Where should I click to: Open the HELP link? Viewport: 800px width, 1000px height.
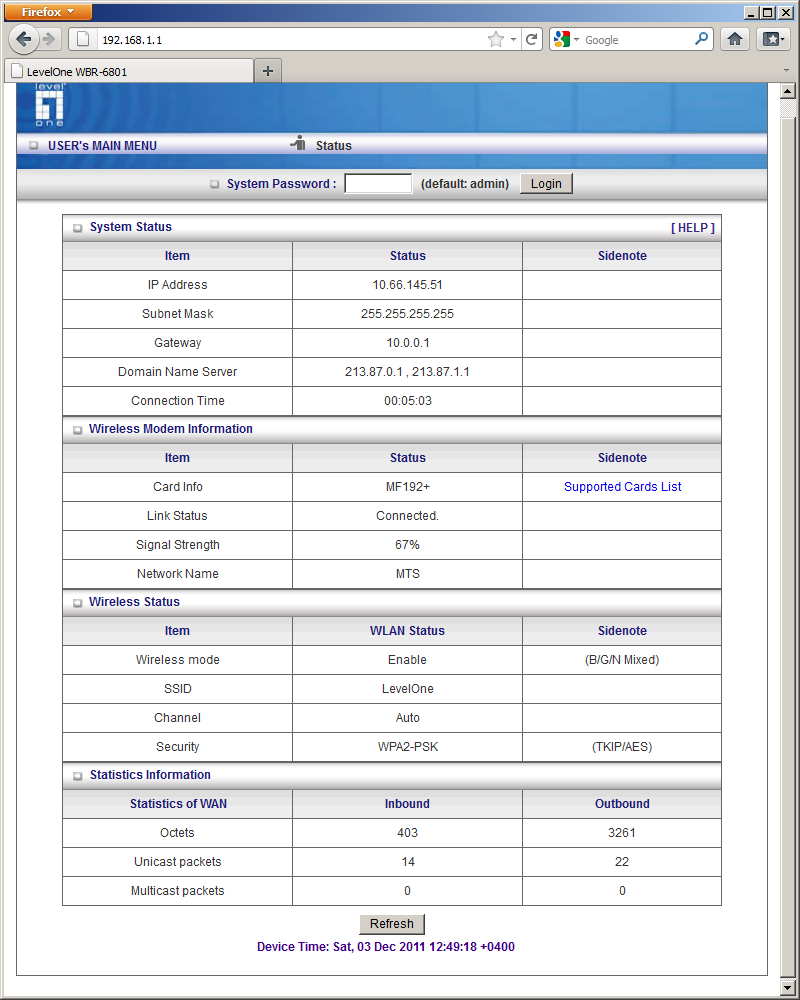click(693, 228)
